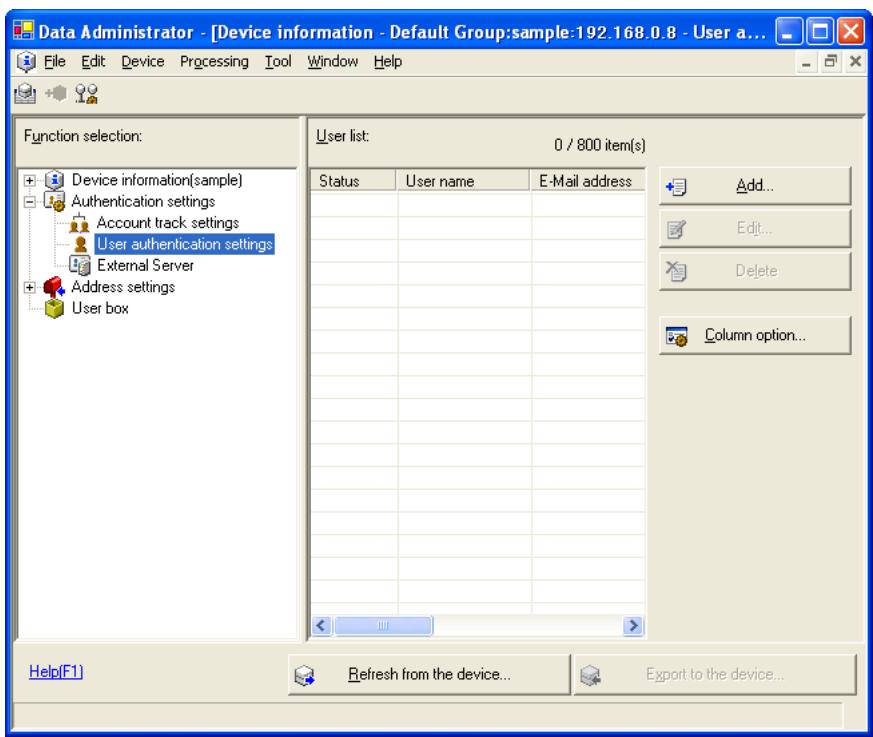The image size is (873, 737).
Task: Open the Tool menu
Action: coord(278,61)
